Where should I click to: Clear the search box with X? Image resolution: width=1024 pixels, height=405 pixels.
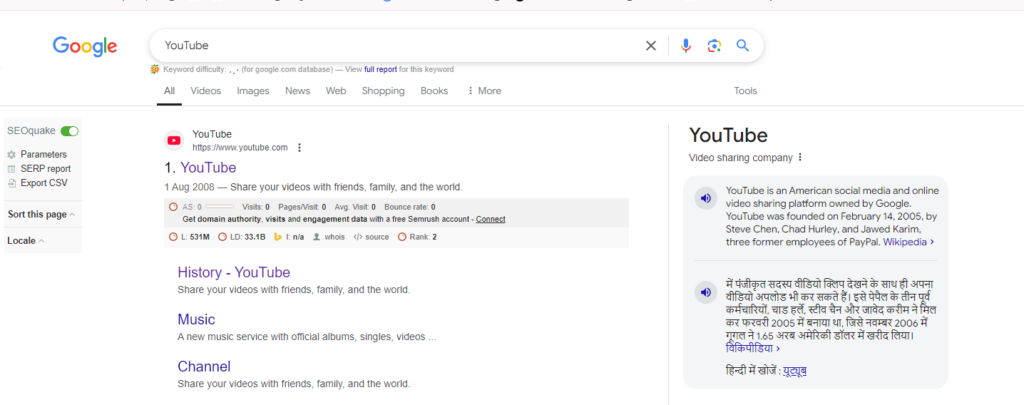tap(650, 46)
